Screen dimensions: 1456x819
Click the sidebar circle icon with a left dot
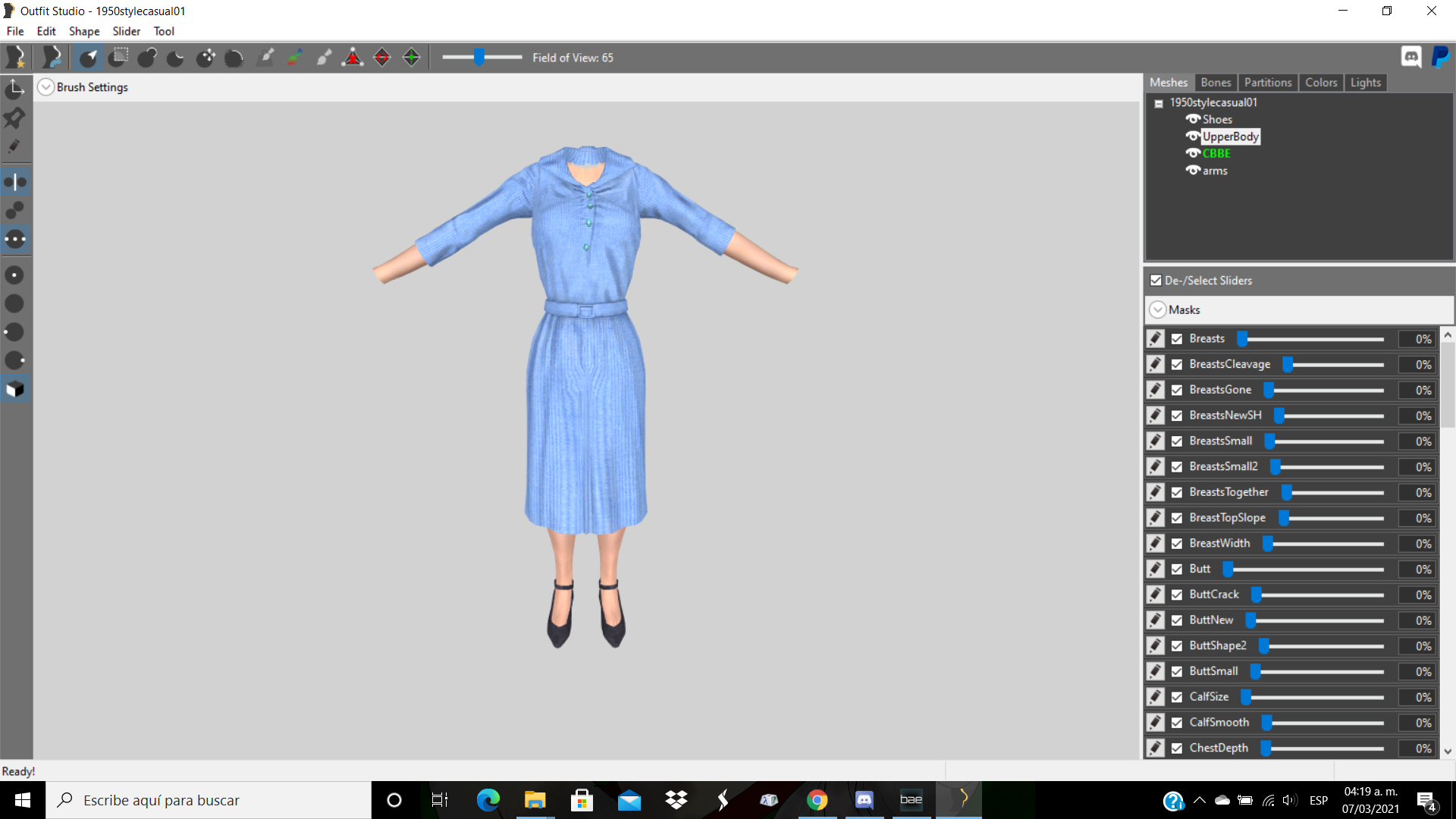pyautogui.click(x=15, y=332)
